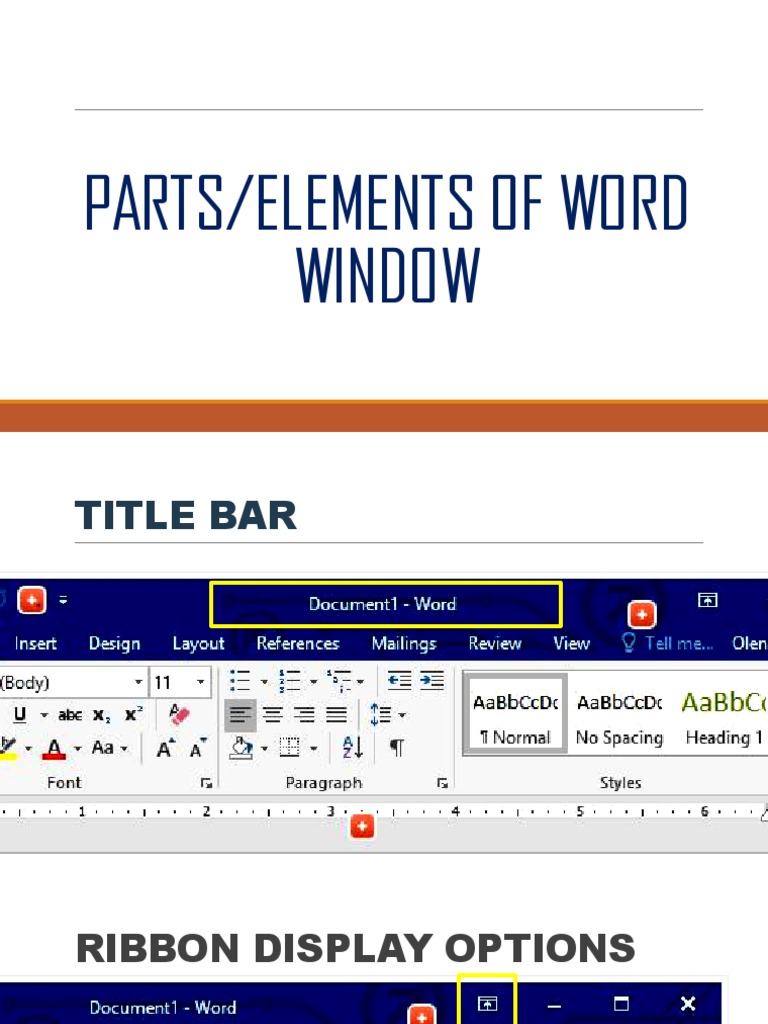Apply red font color button
The width and height of the screenshot is (768, 1024).
[54, 748]
